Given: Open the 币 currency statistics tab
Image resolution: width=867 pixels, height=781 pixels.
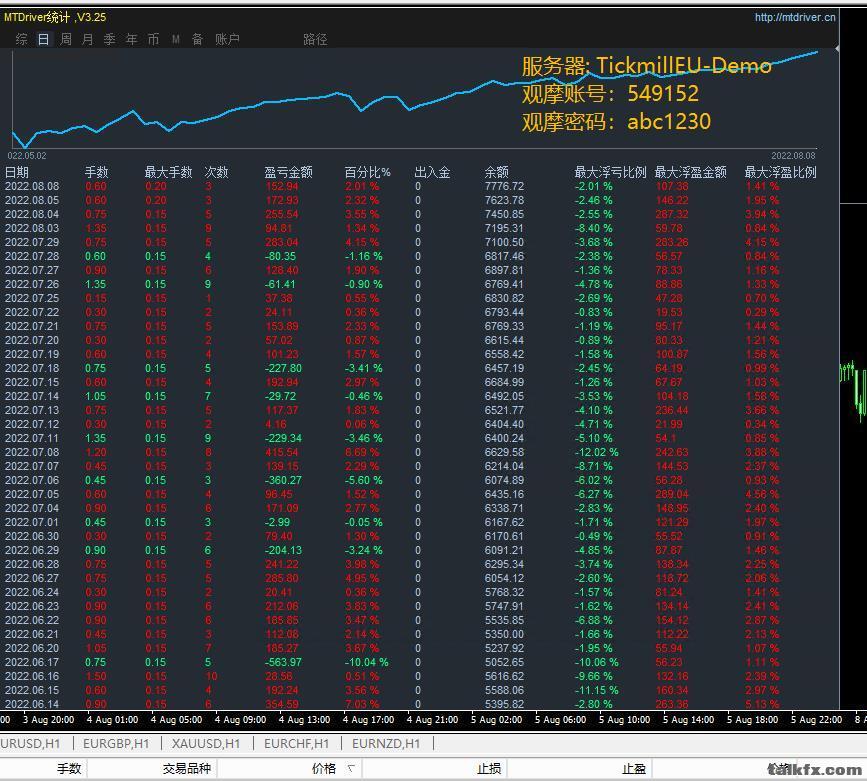Looking at the screenshot, I should (x=153, y=39).
